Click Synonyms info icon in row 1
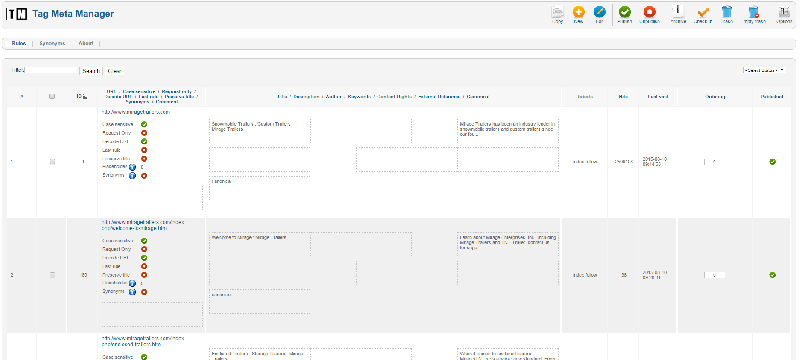Viewport: 800px width, 360px height. (x=132, y=175)
